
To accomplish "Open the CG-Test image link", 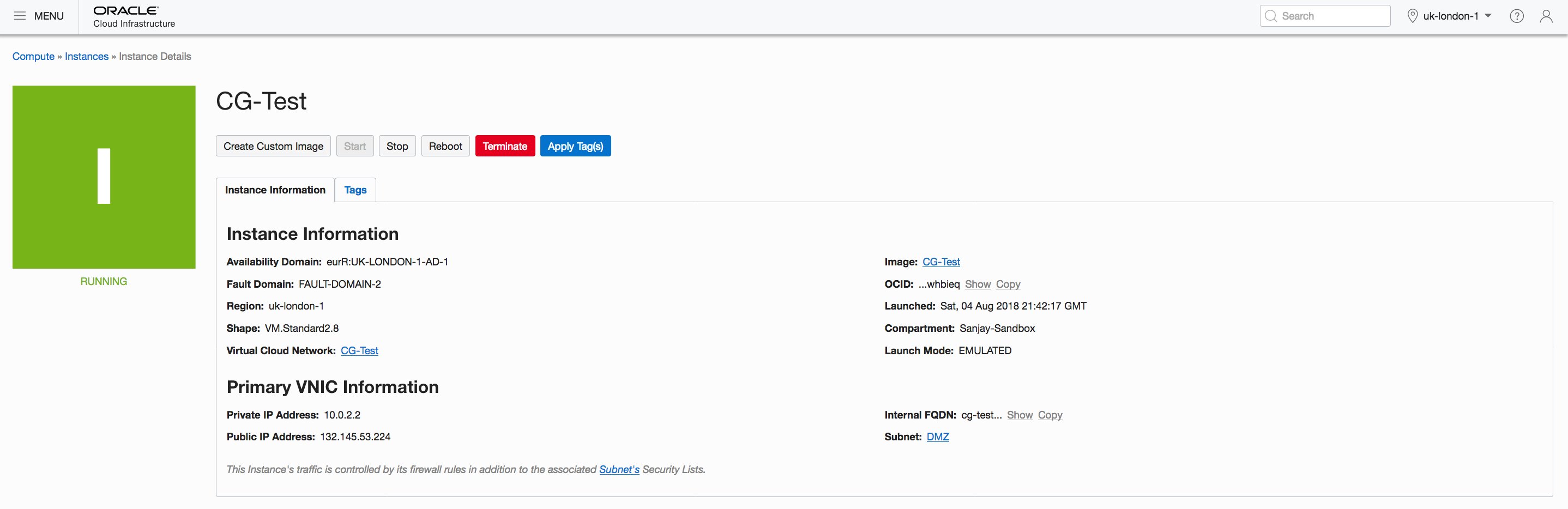I will pyautogui.click(x=941, y=262).
